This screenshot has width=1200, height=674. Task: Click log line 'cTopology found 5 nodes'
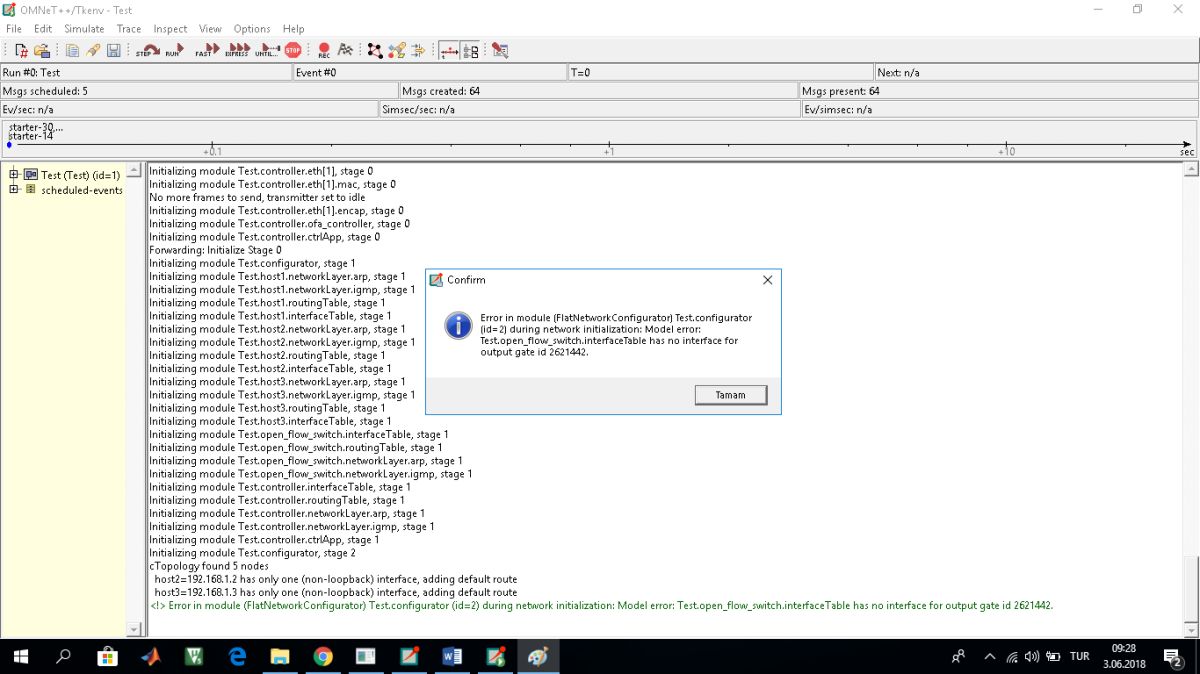[x=209, y=566]
